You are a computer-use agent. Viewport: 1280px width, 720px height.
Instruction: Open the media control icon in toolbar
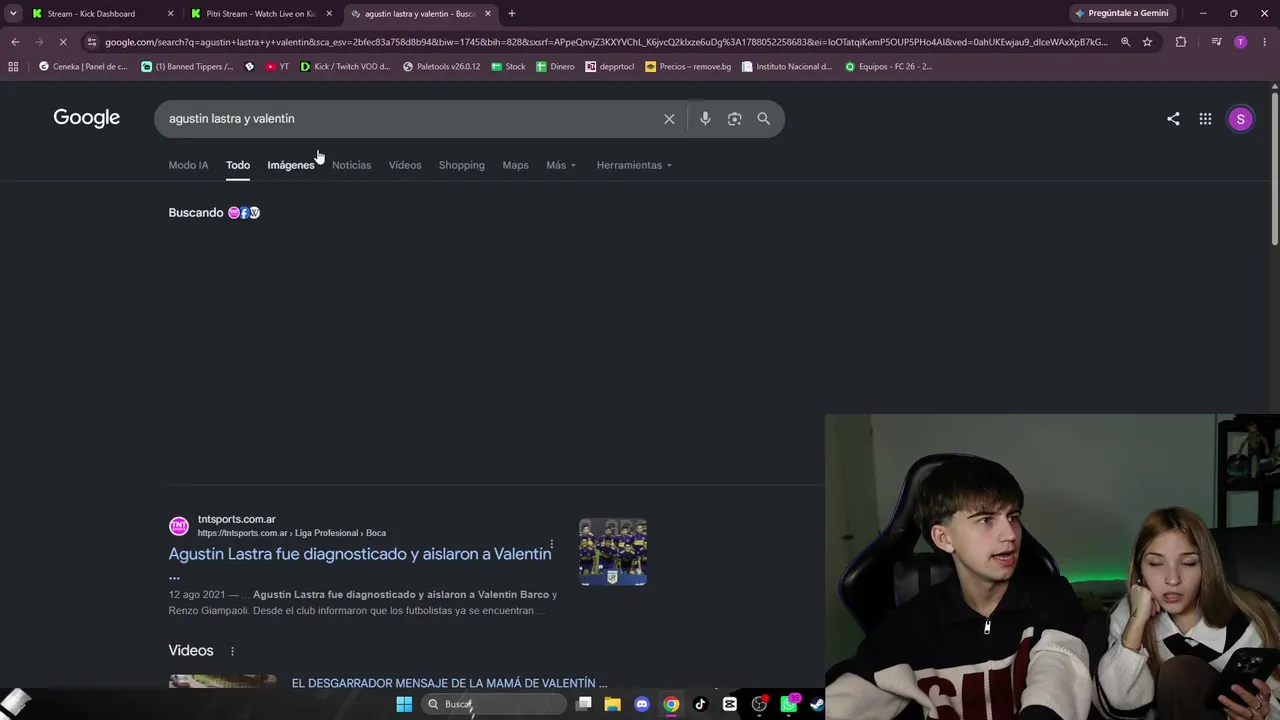pos(1216,42)
